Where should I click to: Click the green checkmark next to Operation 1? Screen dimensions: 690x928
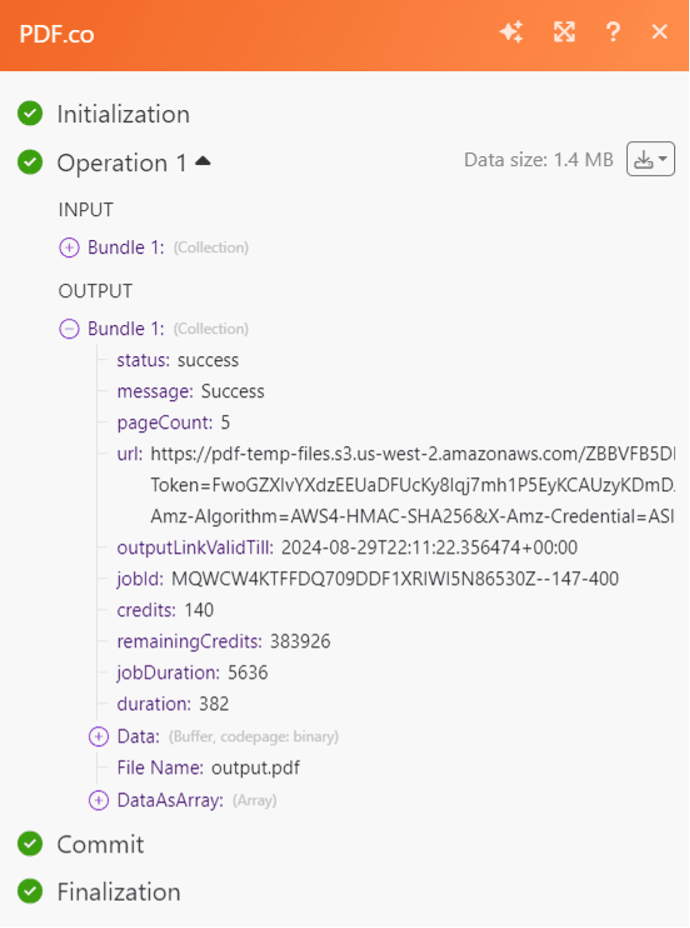(29, 163)
